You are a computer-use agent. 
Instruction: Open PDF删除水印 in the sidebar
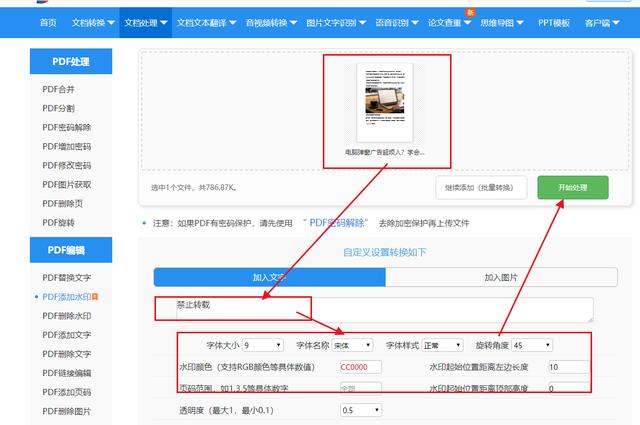point(67,316)
